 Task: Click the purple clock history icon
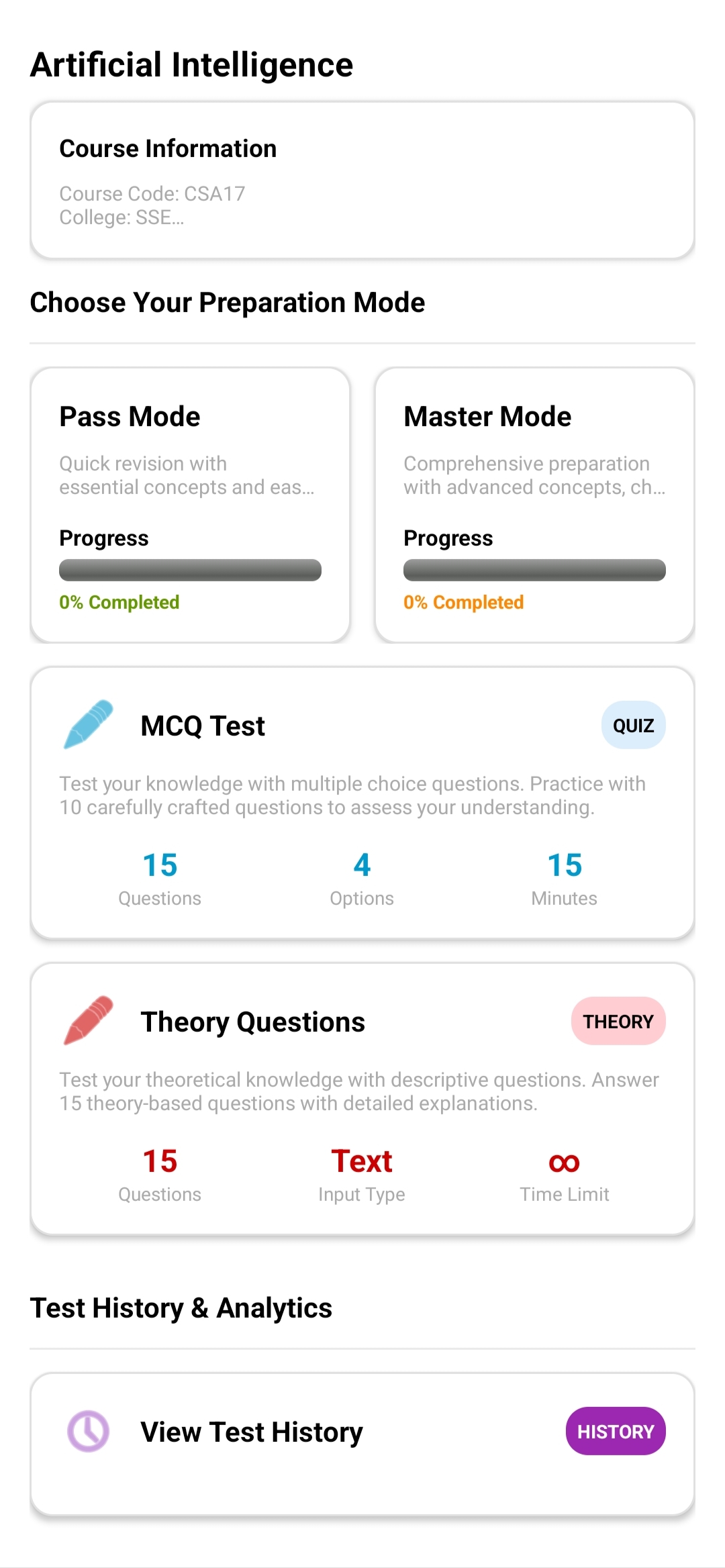click(x=88, y=1431)
